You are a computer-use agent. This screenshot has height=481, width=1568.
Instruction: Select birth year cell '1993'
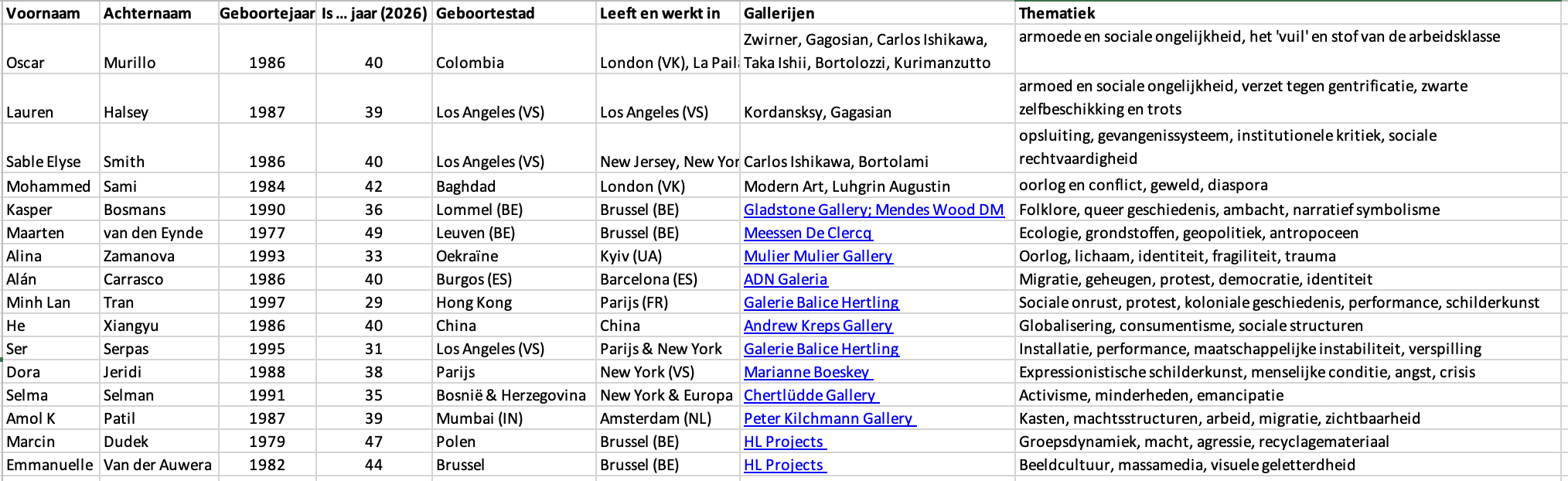(x=268, y=256)
